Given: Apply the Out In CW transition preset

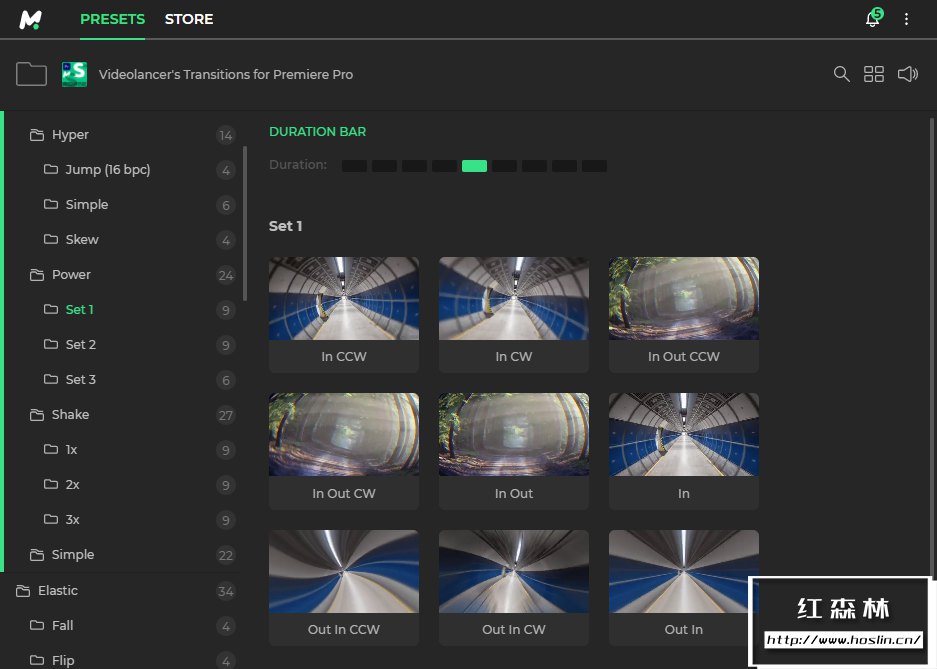Looking at the screenshot, I should [514, 588].
